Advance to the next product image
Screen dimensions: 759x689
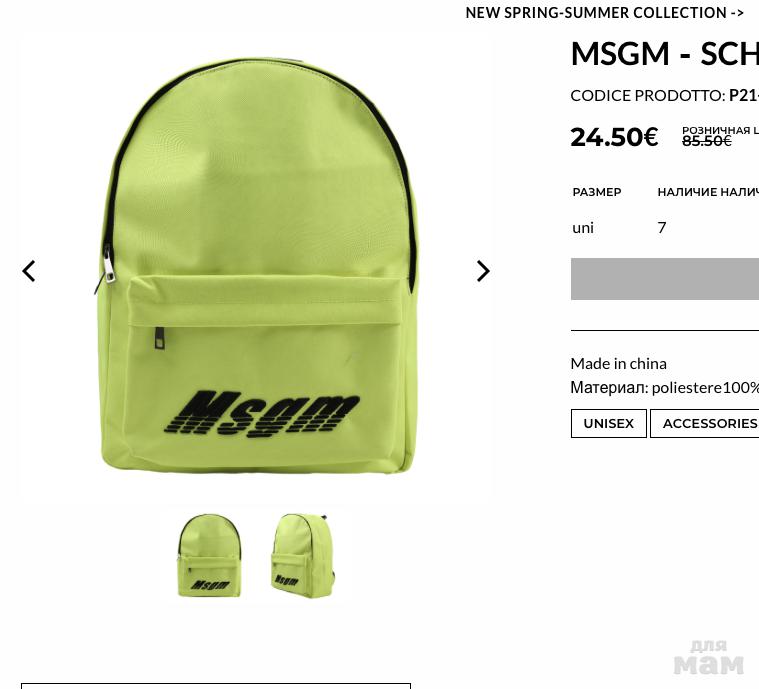tap(483, 271)
